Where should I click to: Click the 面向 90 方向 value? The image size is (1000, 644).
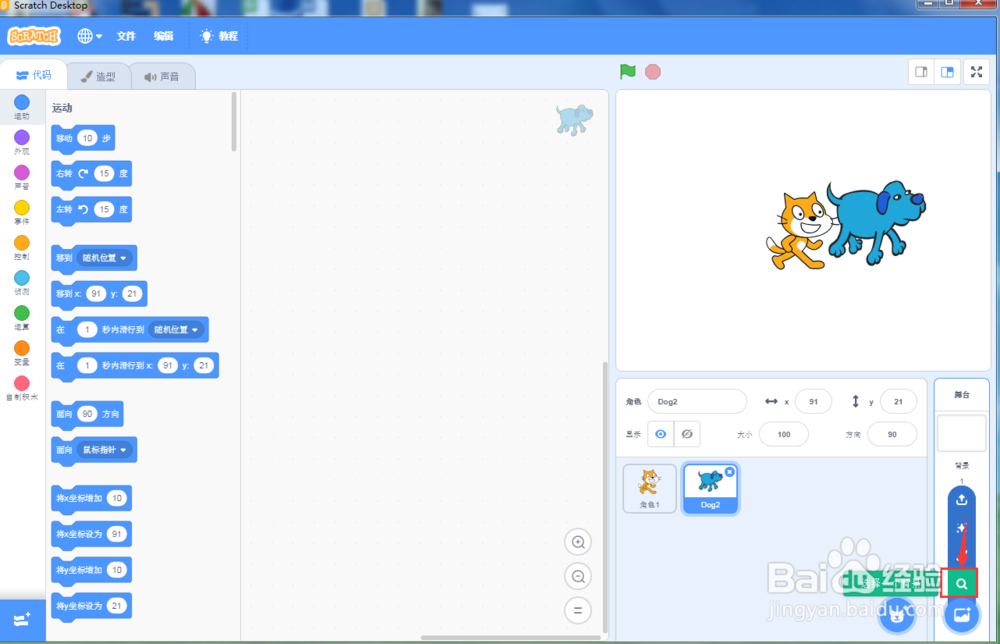click(87, 414)
